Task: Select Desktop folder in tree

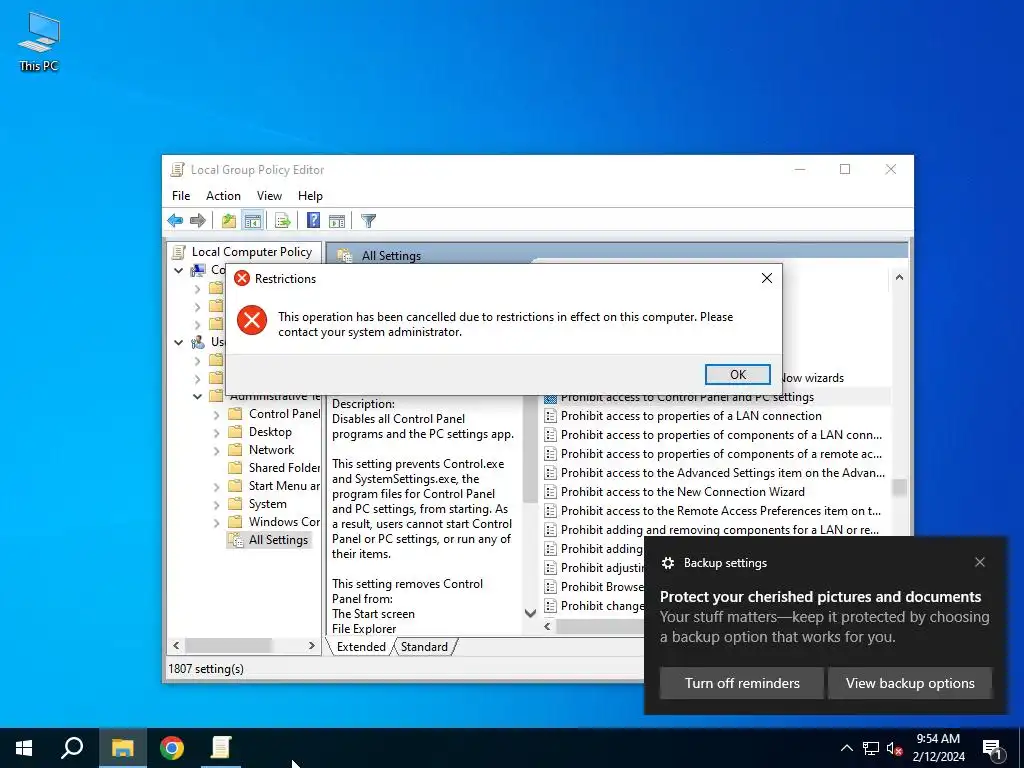Action: coord(270,432)
